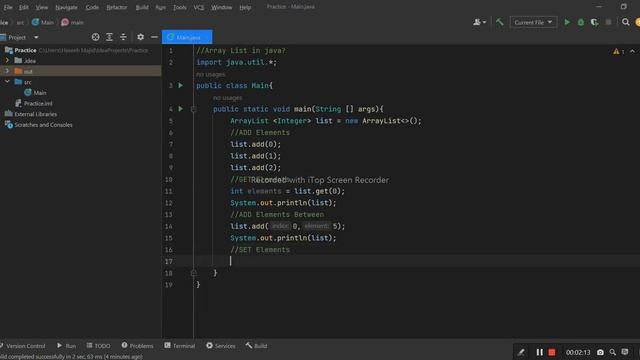Open the Run menu
The image size is (640, 360).
(161, 7)
